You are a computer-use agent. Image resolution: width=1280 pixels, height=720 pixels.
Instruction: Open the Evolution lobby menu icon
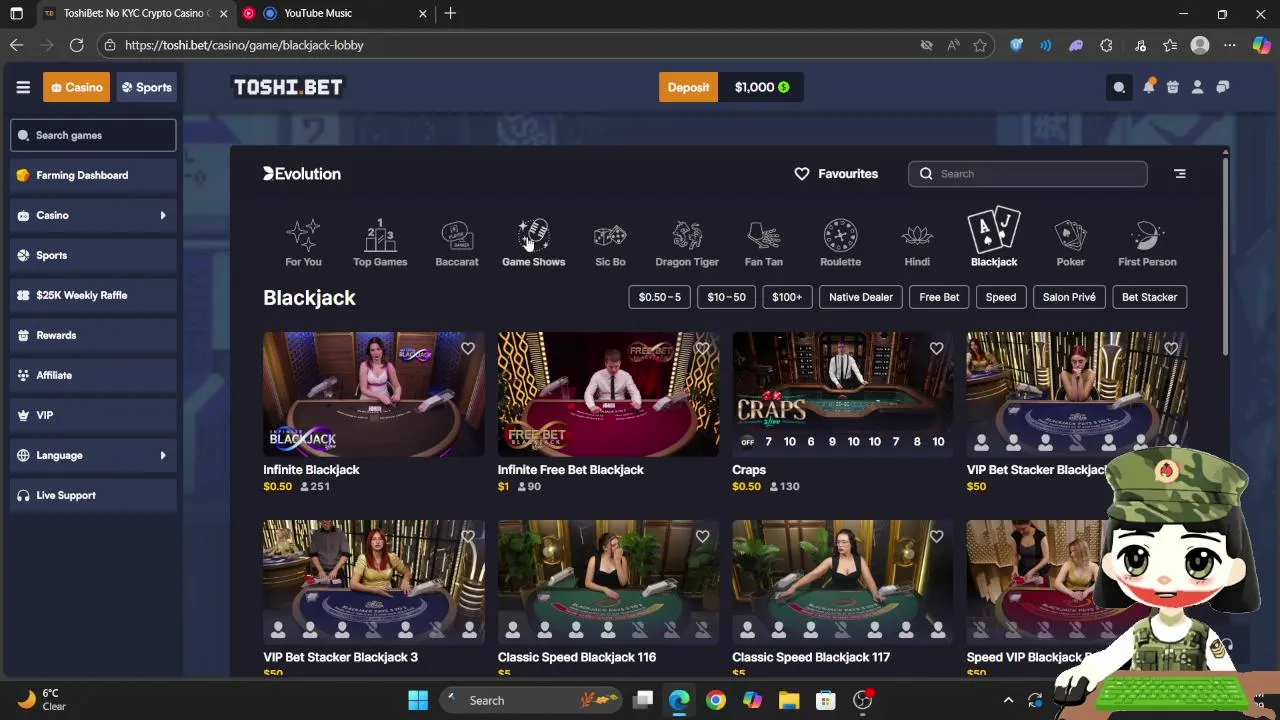(x=1180, y=174)
